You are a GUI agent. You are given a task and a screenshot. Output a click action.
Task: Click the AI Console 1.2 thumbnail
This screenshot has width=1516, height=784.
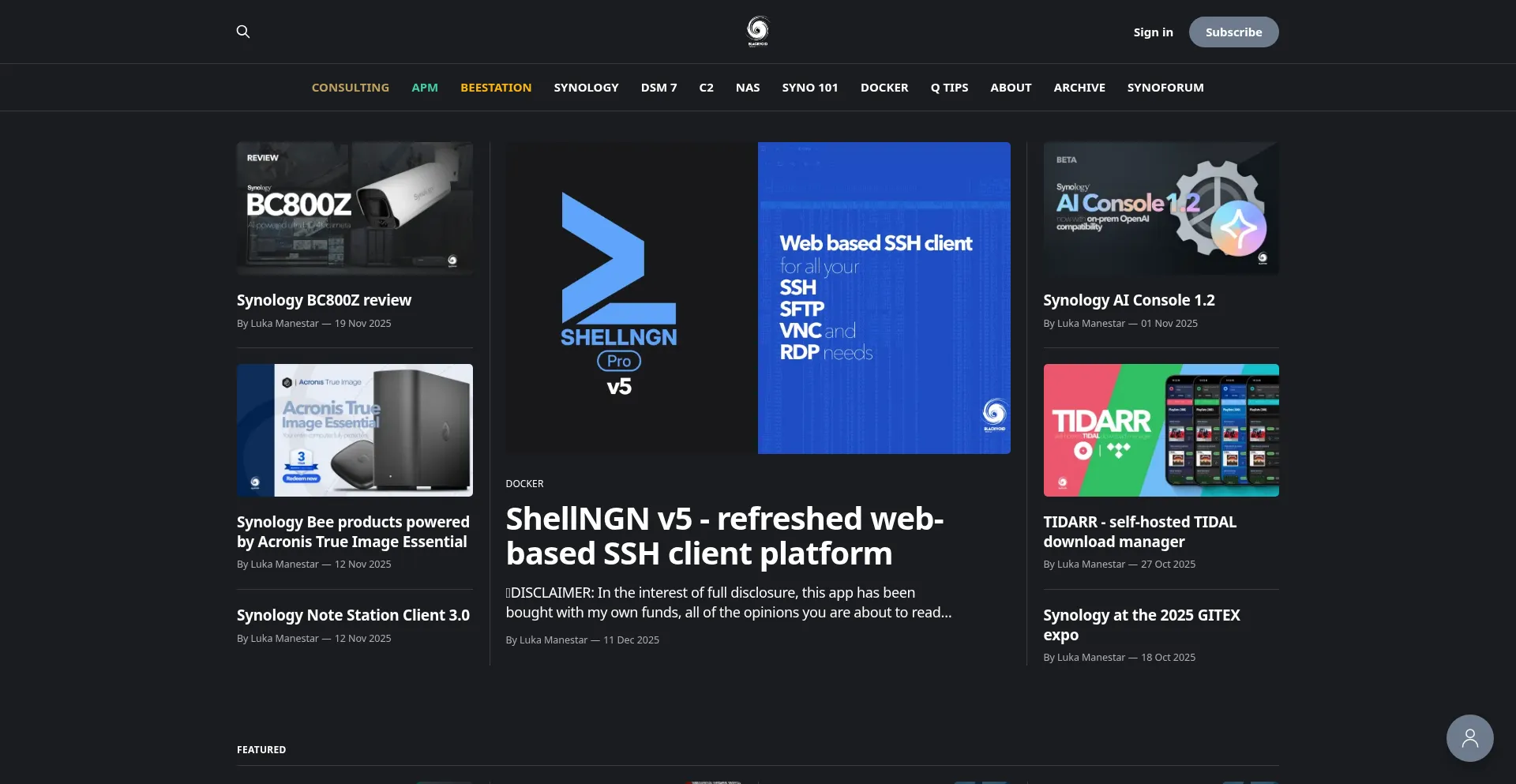pyautogui.click(x=1161, y=208)
